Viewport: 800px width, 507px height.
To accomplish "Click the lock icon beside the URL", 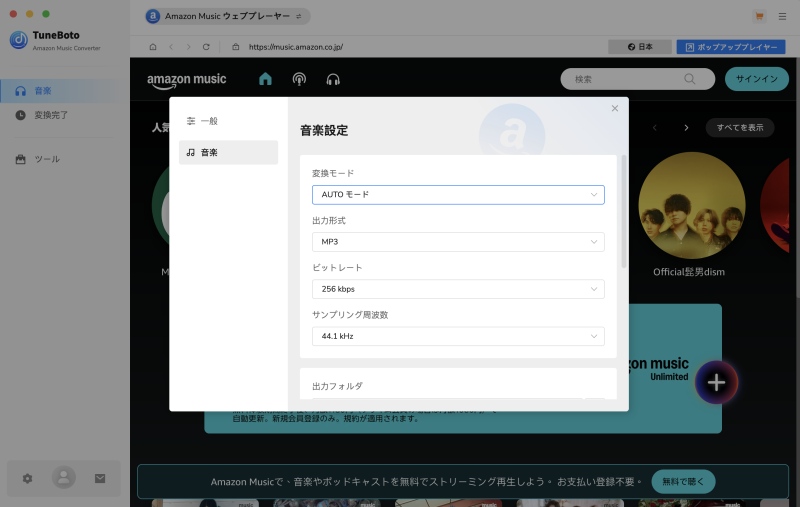I will [x=236, y=47].
